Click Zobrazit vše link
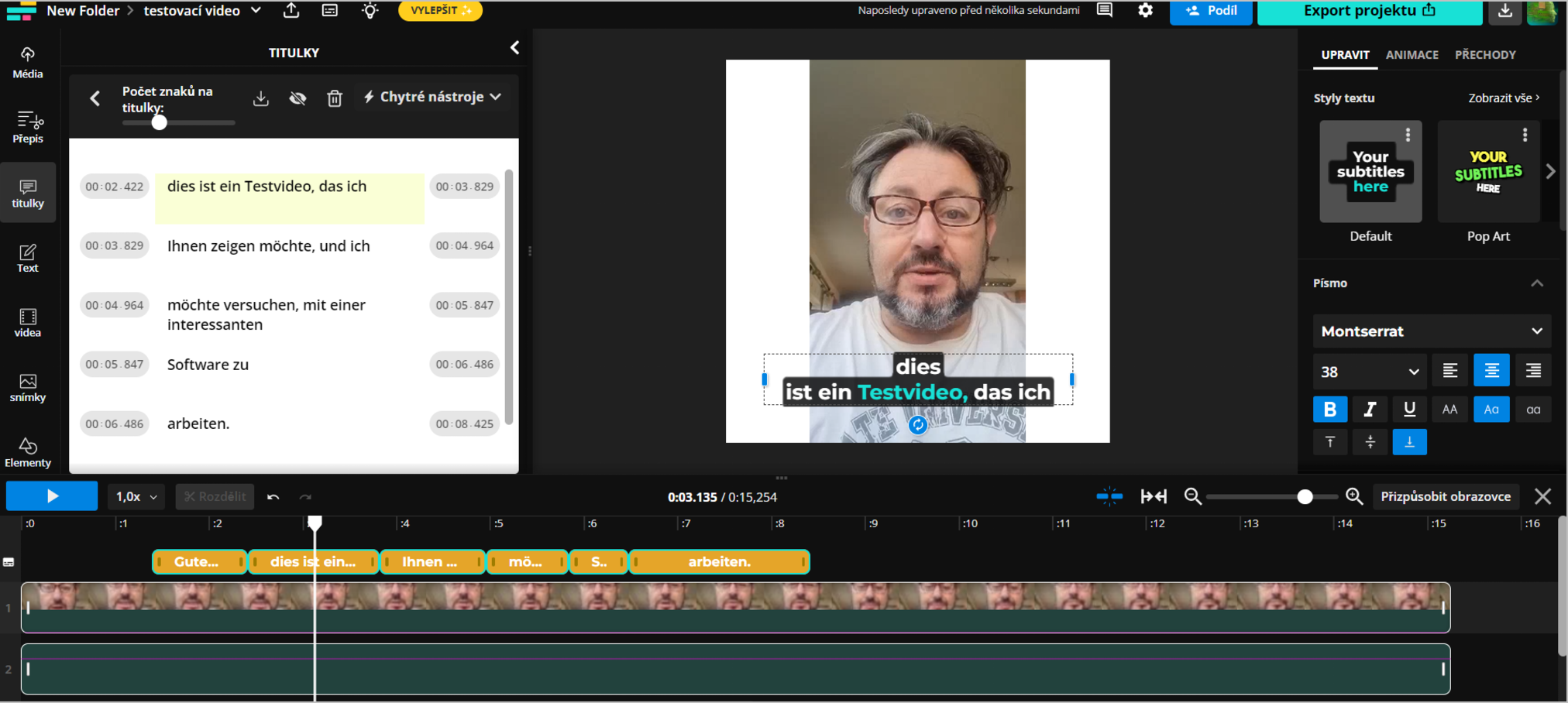Image resolution: width=1568 pixels, height=703 pixels. tap(1504, 98)
